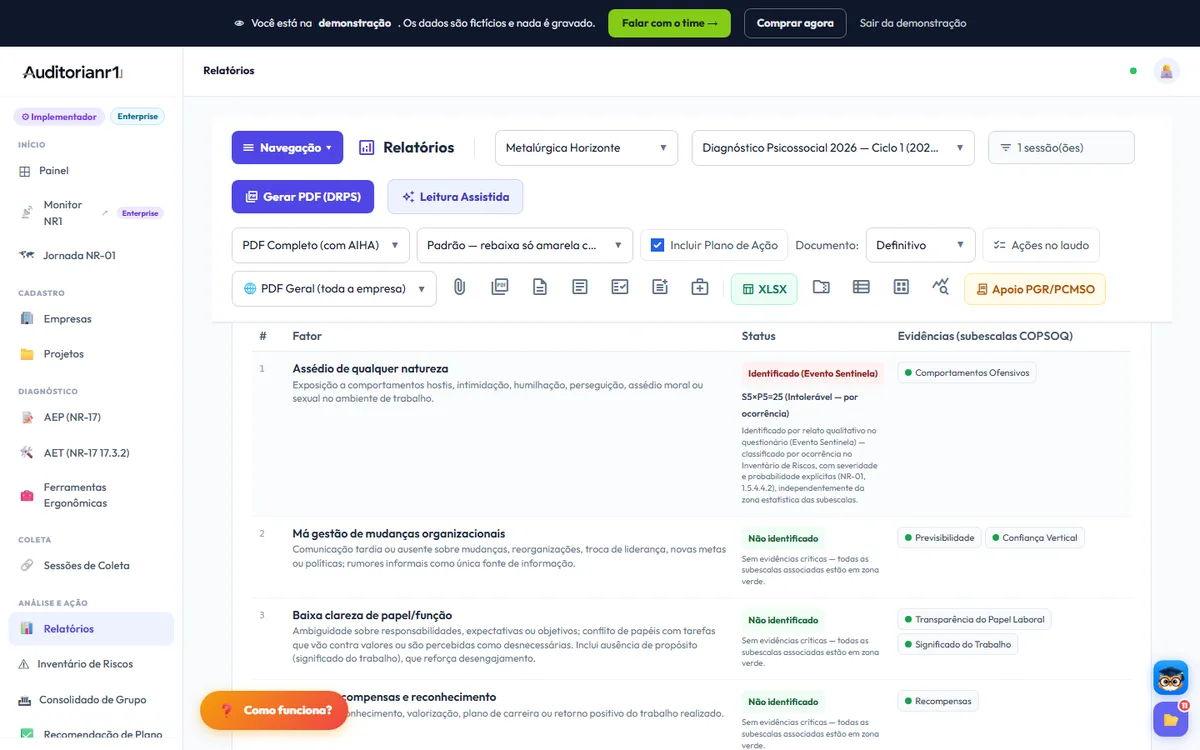The width and height of the screenshot is (1200, 750).
Task: Click the grid matrix view icon
Action: pos(901,288)
